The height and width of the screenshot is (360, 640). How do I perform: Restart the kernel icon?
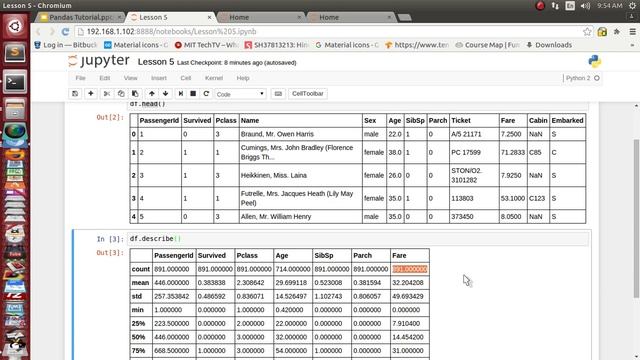pos(206,93)
